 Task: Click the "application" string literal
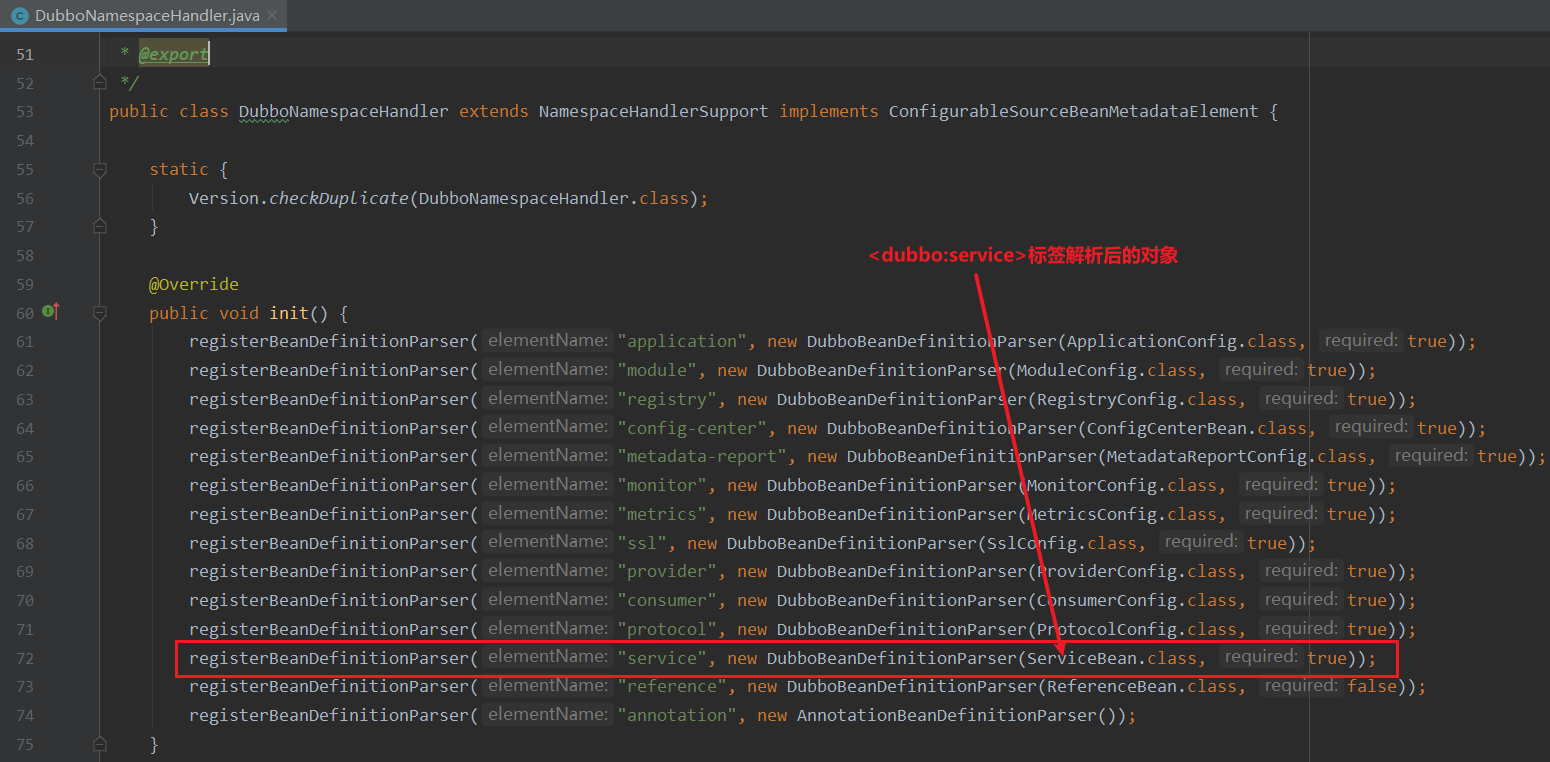[x=682, y=341]
